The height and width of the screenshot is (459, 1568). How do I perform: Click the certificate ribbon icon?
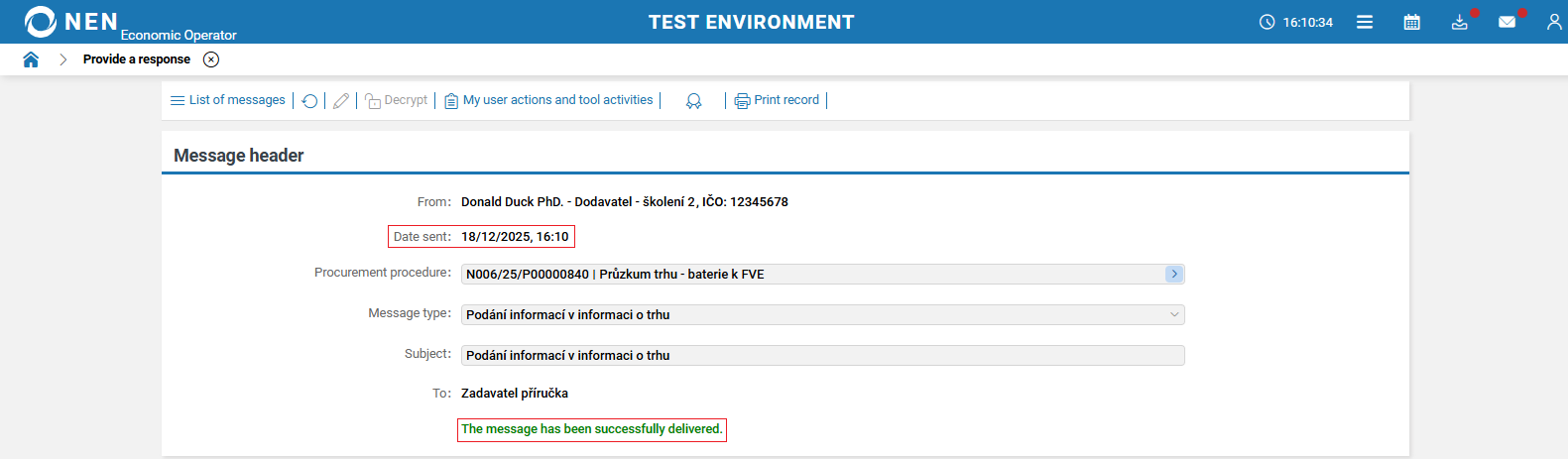[x=693, y=101]
